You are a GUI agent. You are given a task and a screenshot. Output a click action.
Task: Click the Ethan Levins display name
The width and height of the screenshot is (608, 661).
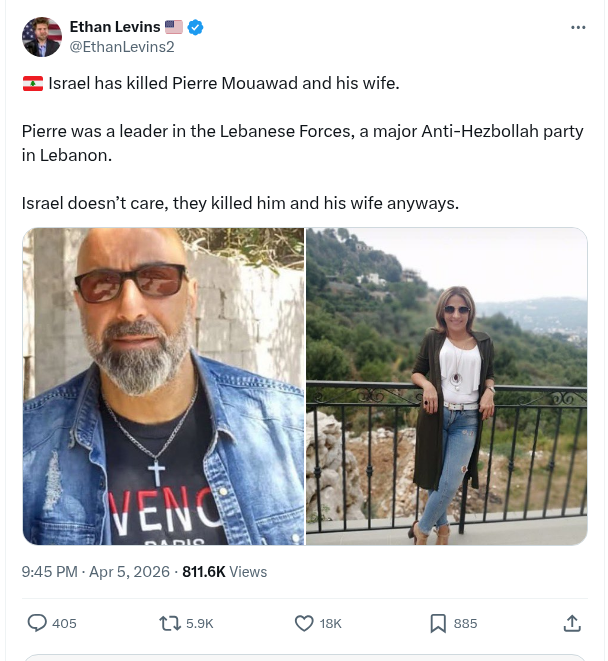click(x=114, y=27)
